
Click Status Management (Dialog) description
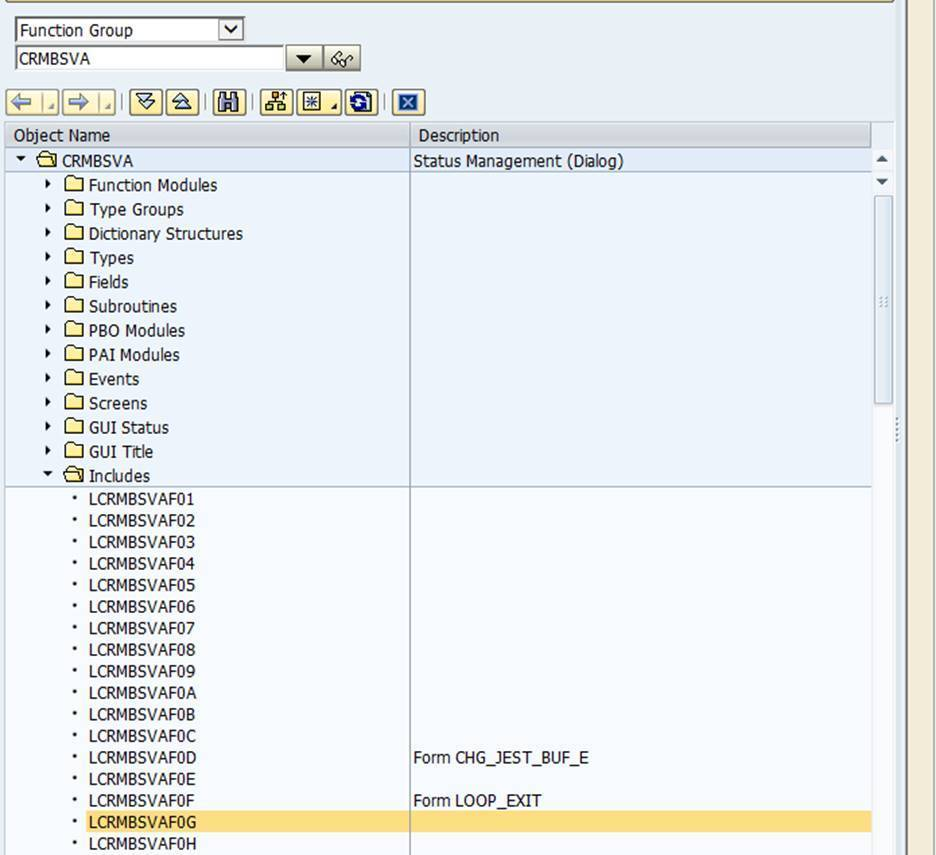click(x=518, y=161)
